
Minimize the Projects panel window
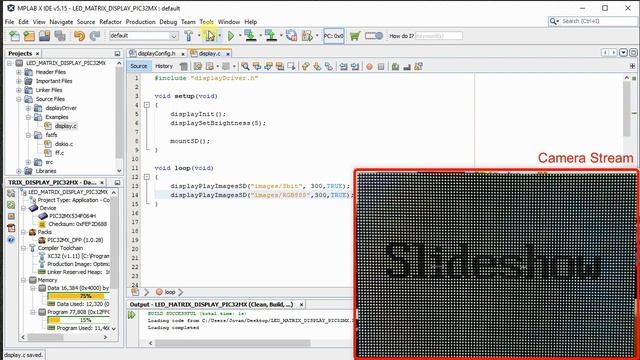(117, 53)
